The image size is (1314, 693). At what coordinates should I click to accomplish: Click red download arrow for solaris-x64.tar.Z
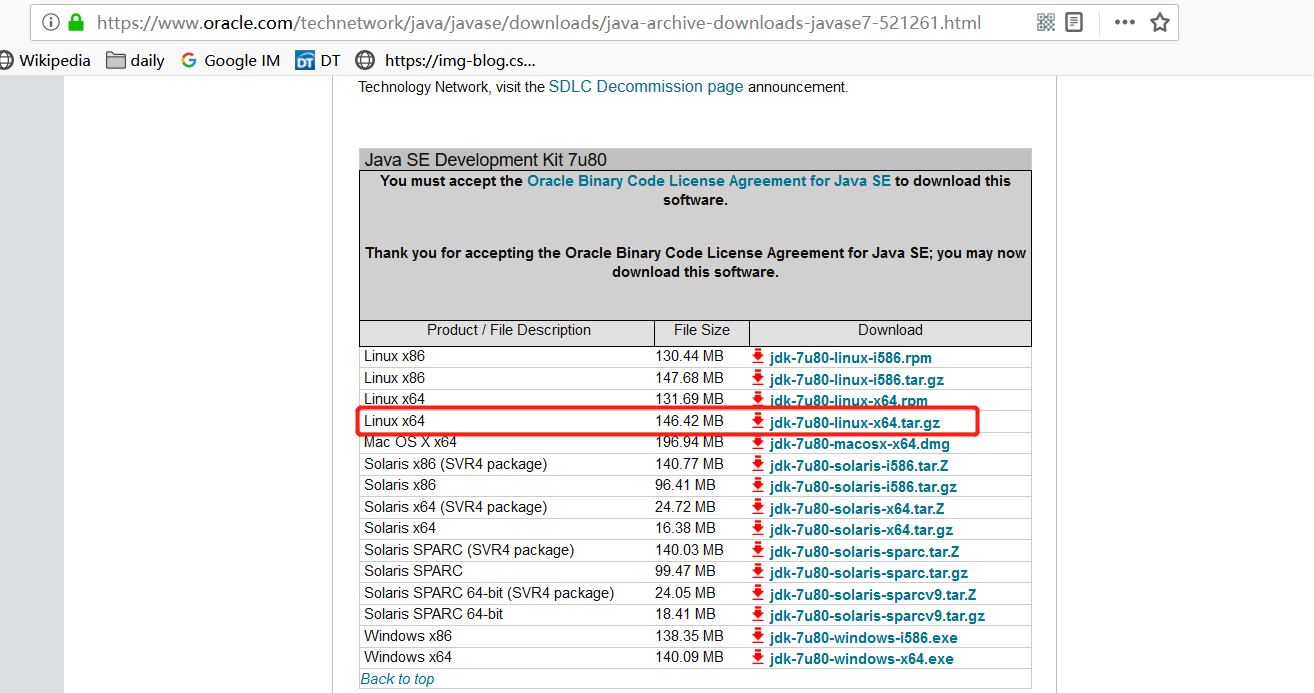[x=758, y=507]
